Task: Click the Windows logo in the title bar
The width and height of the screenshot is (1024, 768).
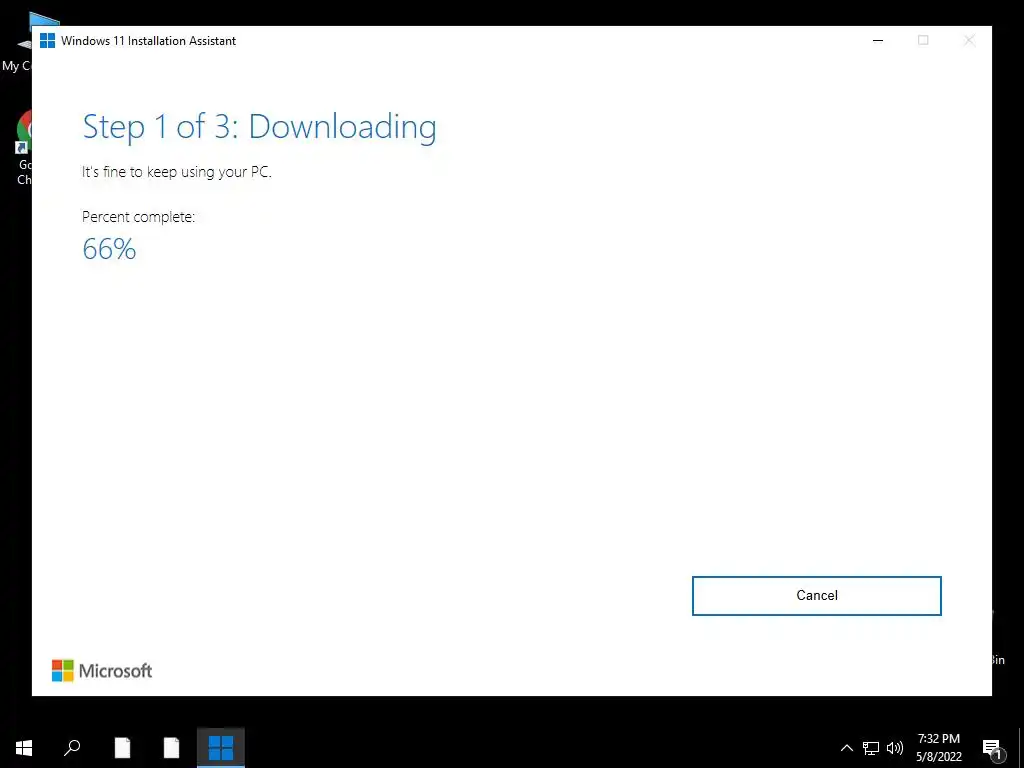Action: click(48, 40)
